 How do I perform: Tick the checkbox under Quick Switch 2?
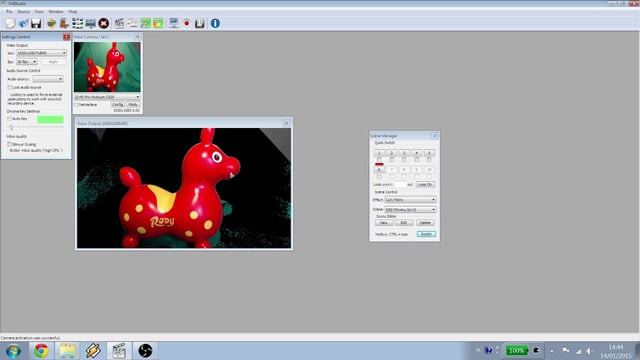(392, 160)
